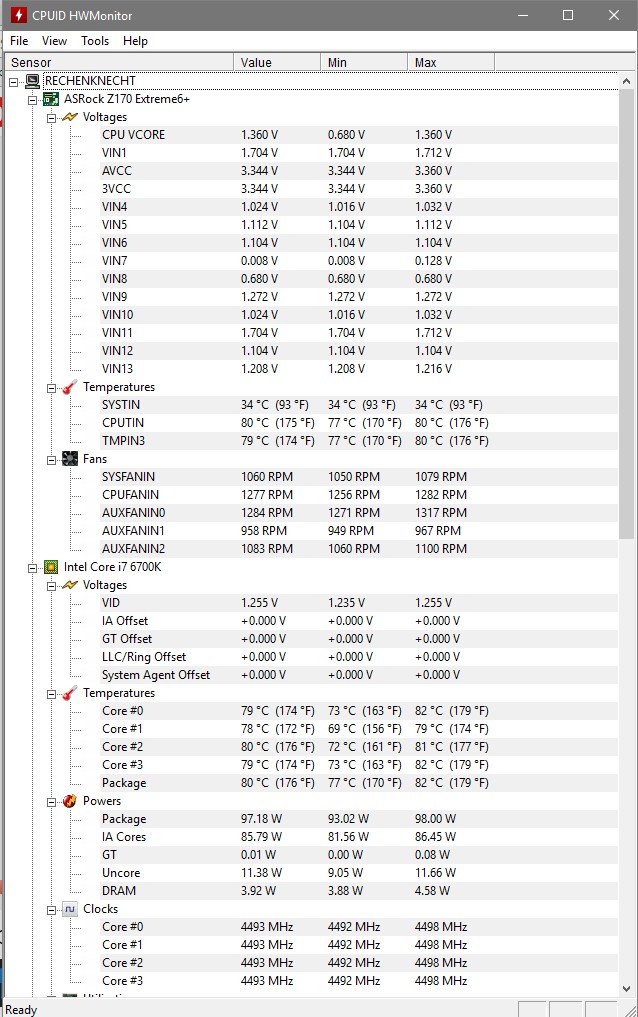Click the Intel Core i7 Voltages graph icon
Image resolution: width=638 pixels, height=1017 pixels.
[69, 585]
